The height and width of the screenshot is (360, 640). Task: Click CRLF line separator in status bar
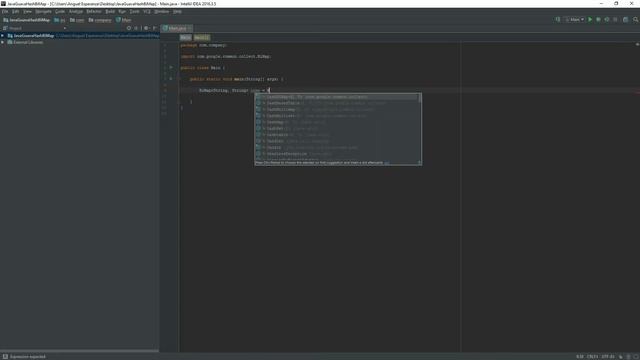coord(592,357)
